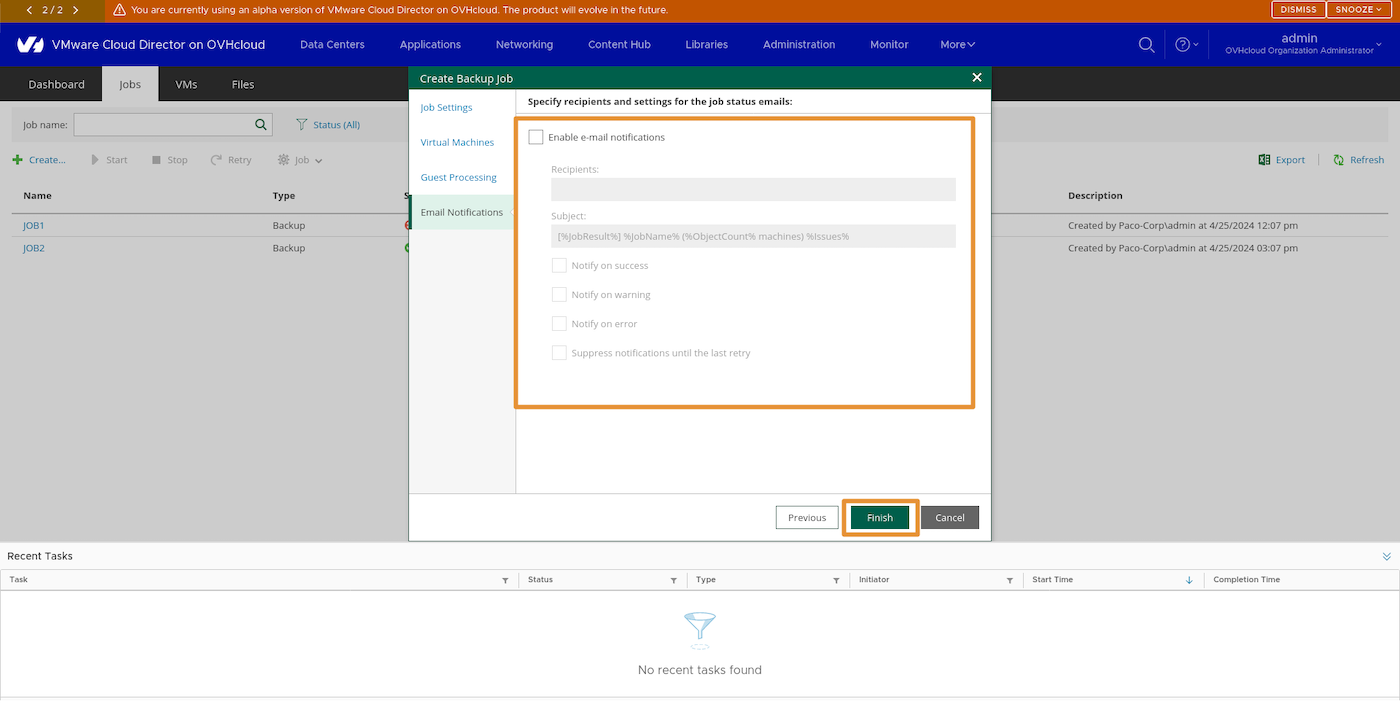
Task: Open the Networking menu
Action: click(x=524, y=44)
